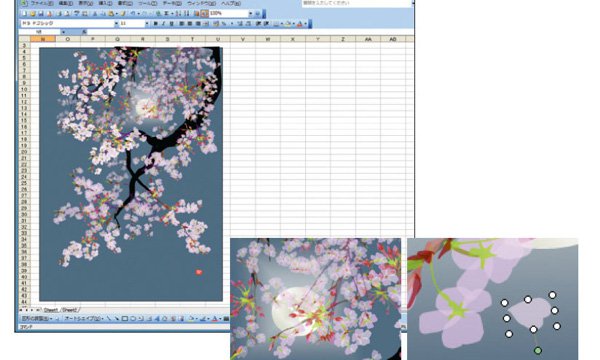Click the Center alignment icon
Image resolution: width=600 pixels, height=360 pixels.
(x=190, y=23)
